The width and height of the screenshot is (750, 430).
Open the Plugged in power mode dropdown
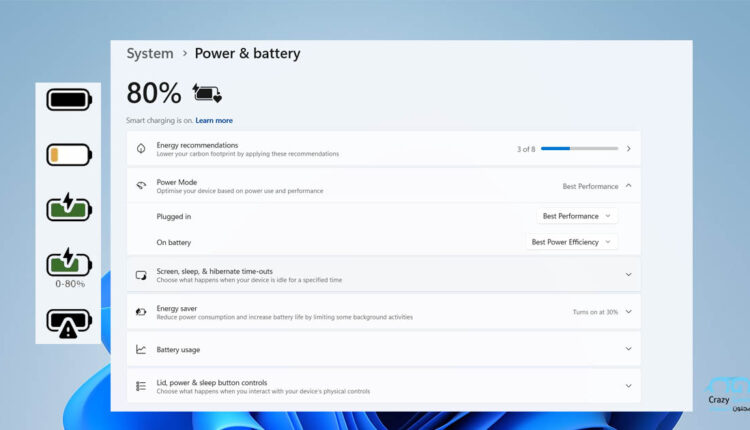pos(577,216)
